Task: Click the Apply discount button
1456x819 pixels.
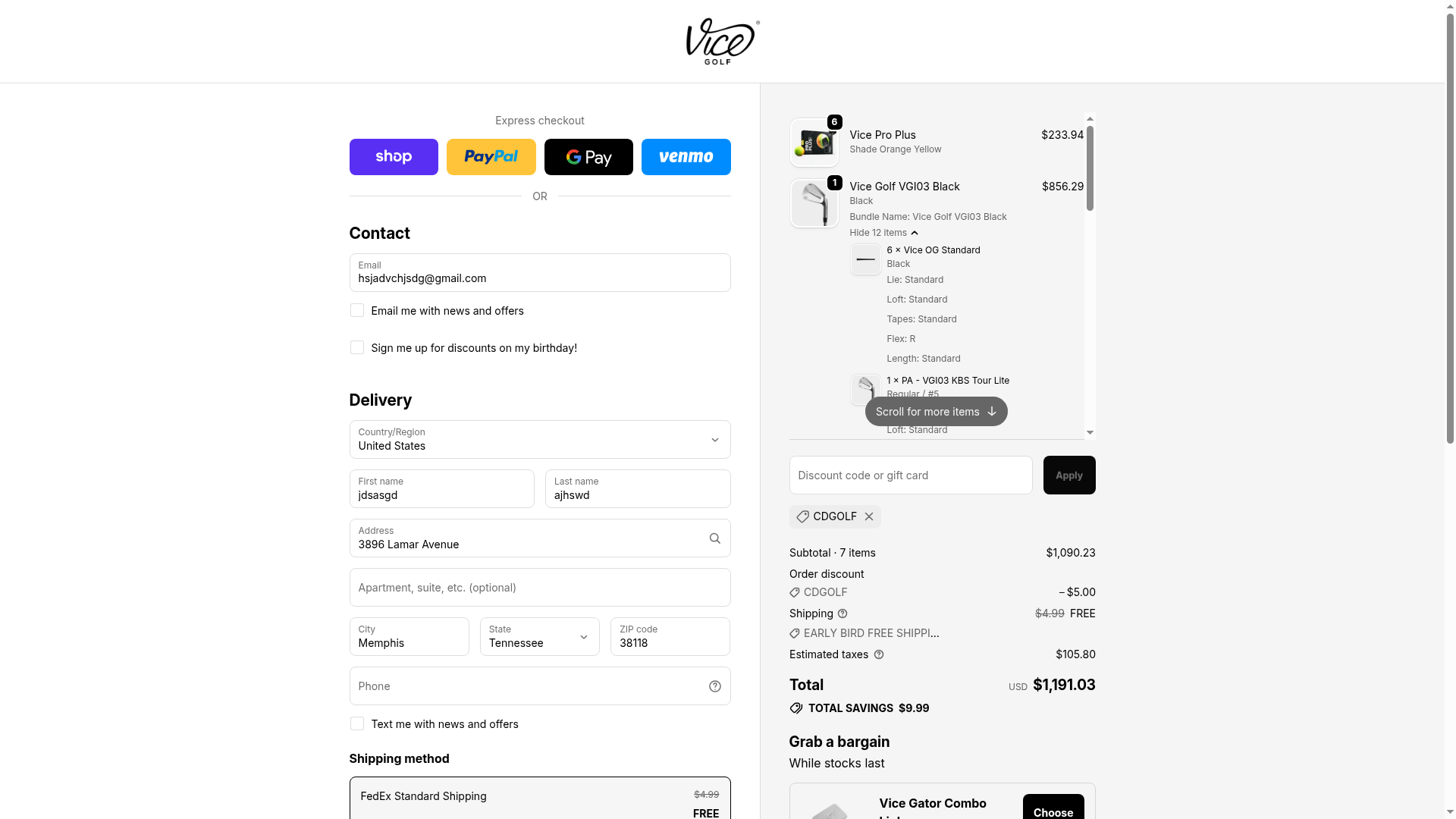Action: pyautogui.click(x=1068, y=475)
